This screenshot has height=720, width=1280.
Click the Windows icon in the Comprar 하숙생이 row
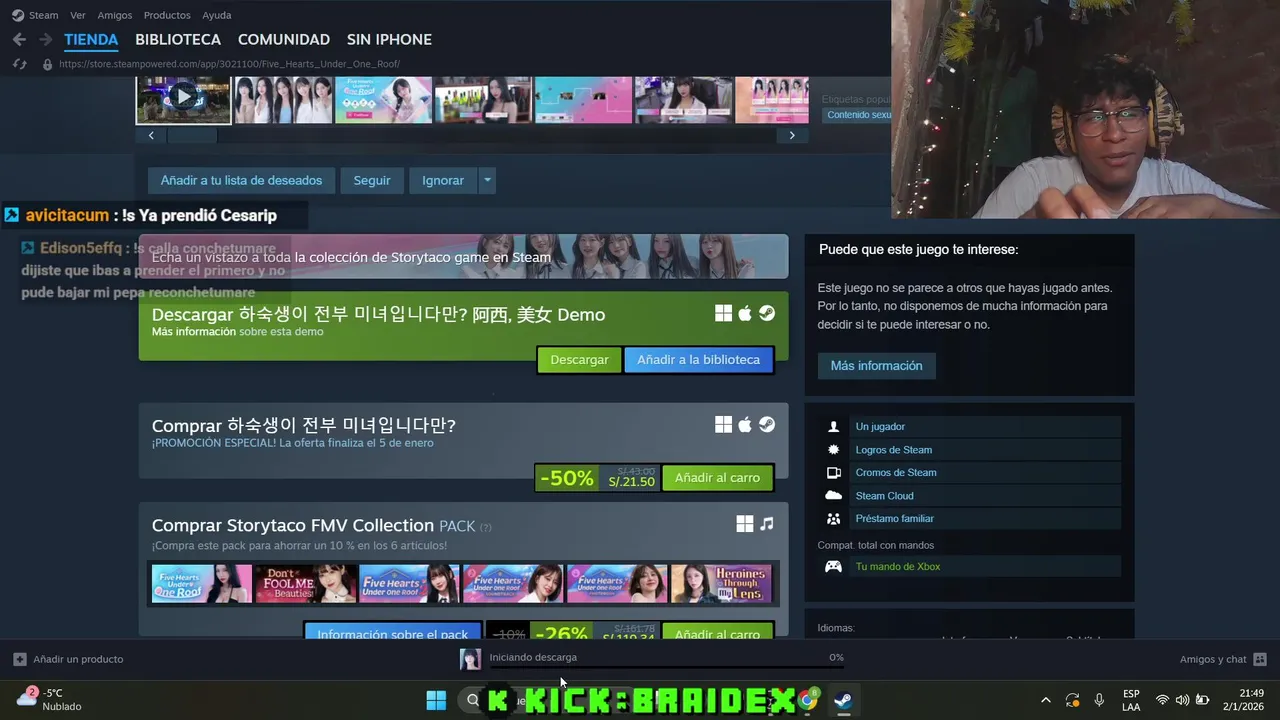pyautogui.click(x=723, y=425)
